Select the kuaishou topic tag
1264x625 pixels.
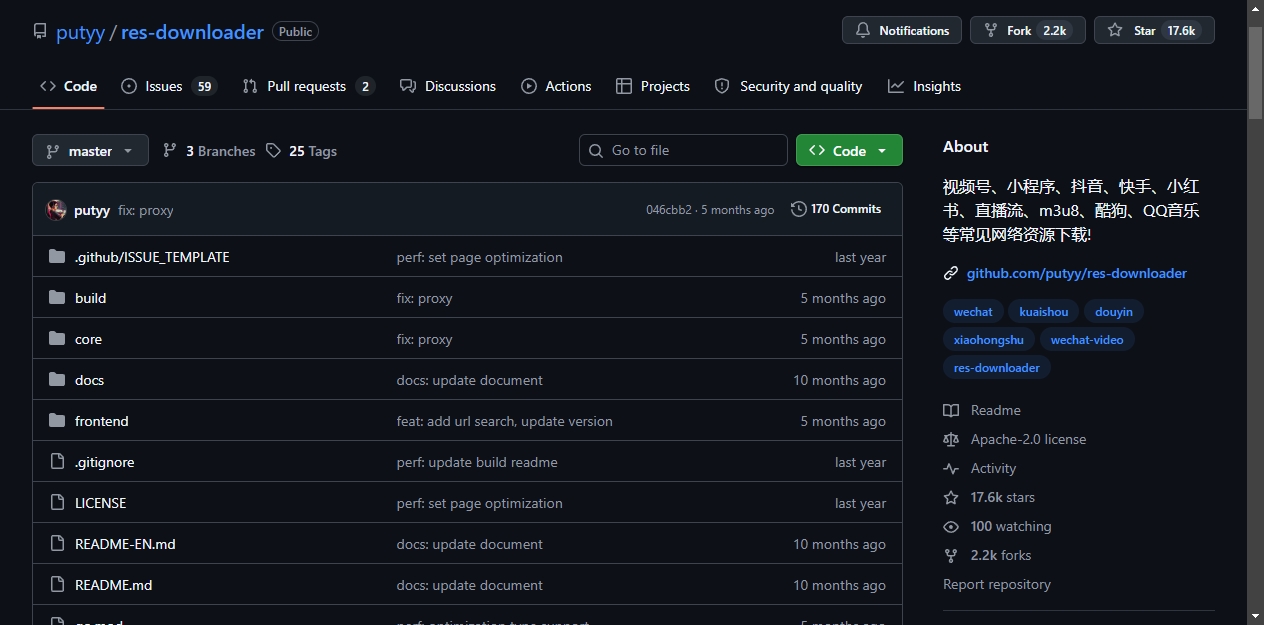pos(1044,312)
